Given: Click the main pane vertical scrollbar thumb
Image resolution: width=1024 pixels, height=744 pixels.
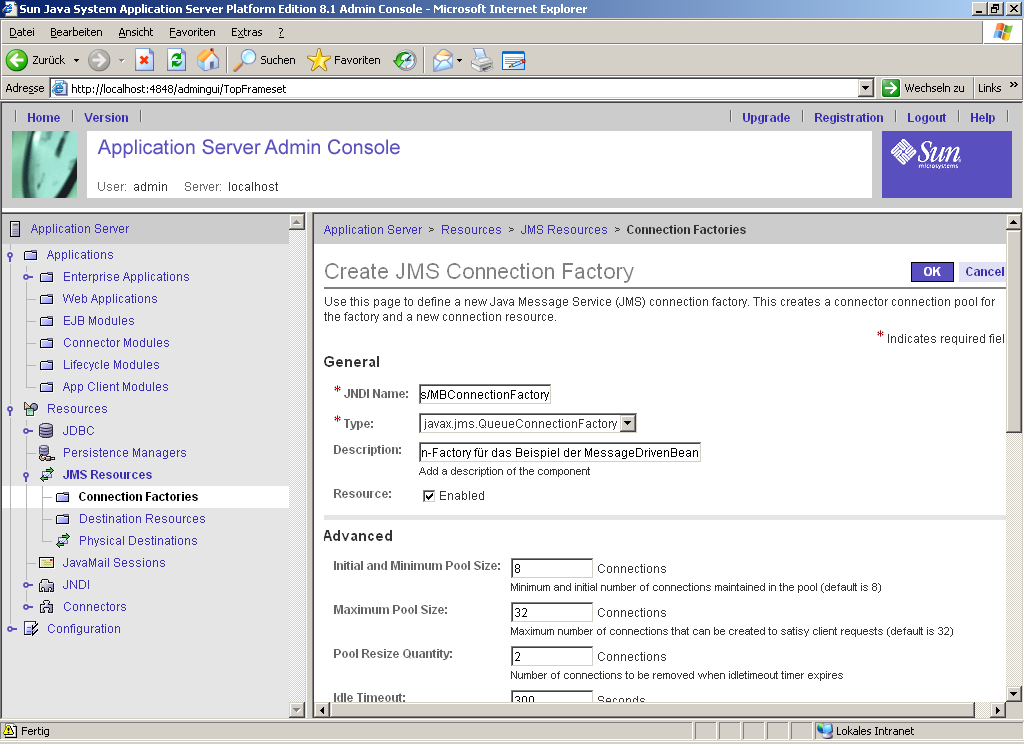Looking at the screenshot, I should [1013, 330].
